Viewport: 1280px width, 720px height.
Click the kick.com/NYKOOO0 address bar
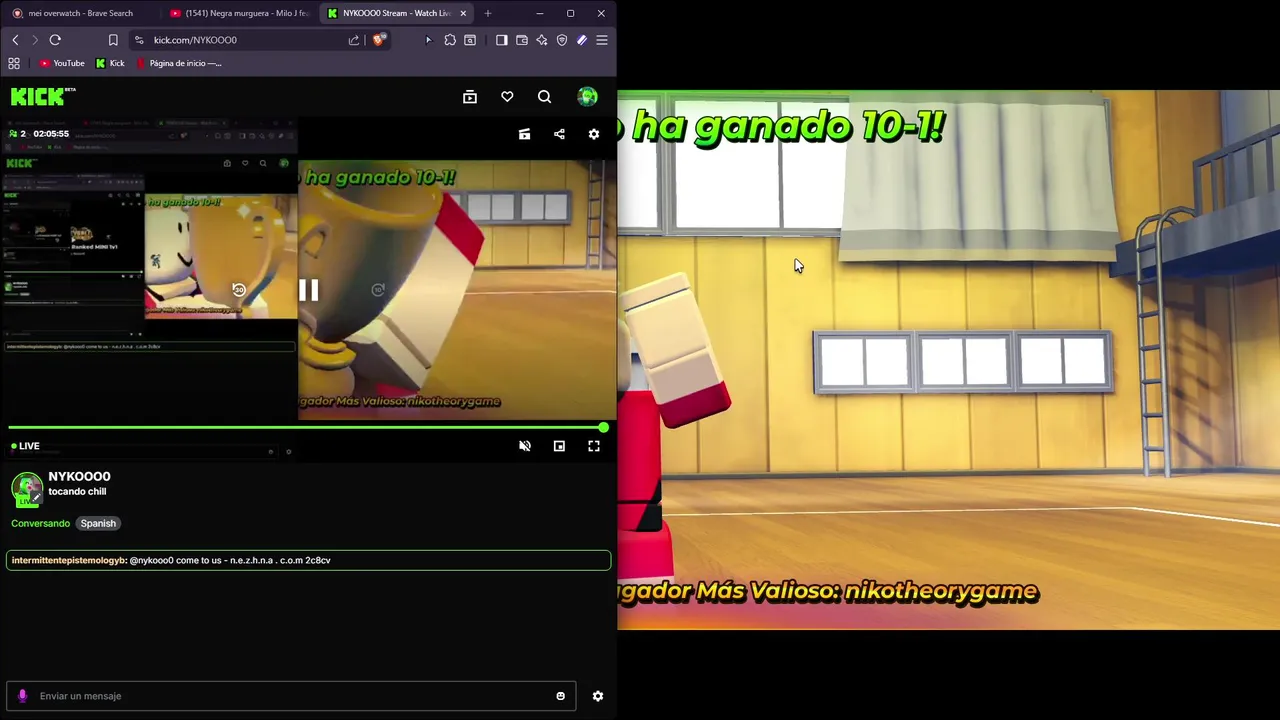pyautogui.click(x=240, y=40)
